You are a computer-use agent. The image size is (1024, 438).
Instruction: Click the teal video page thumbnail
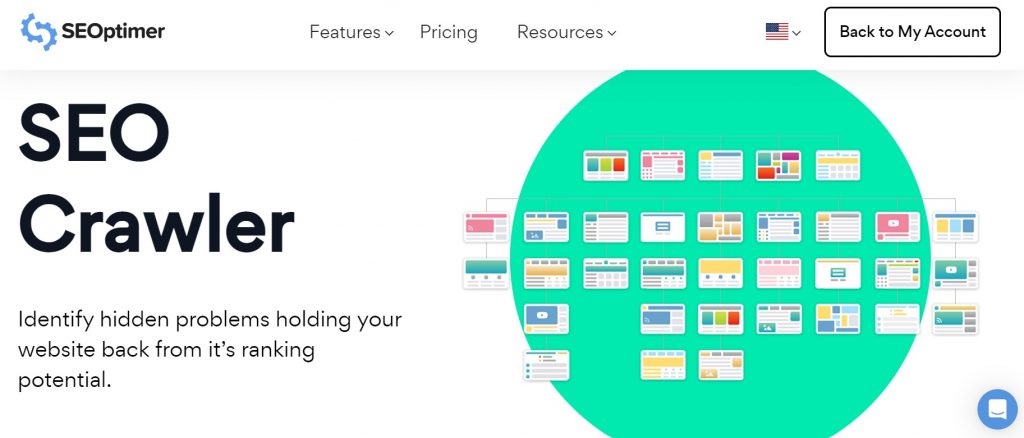pyautogui.click(x=955, y=272)
